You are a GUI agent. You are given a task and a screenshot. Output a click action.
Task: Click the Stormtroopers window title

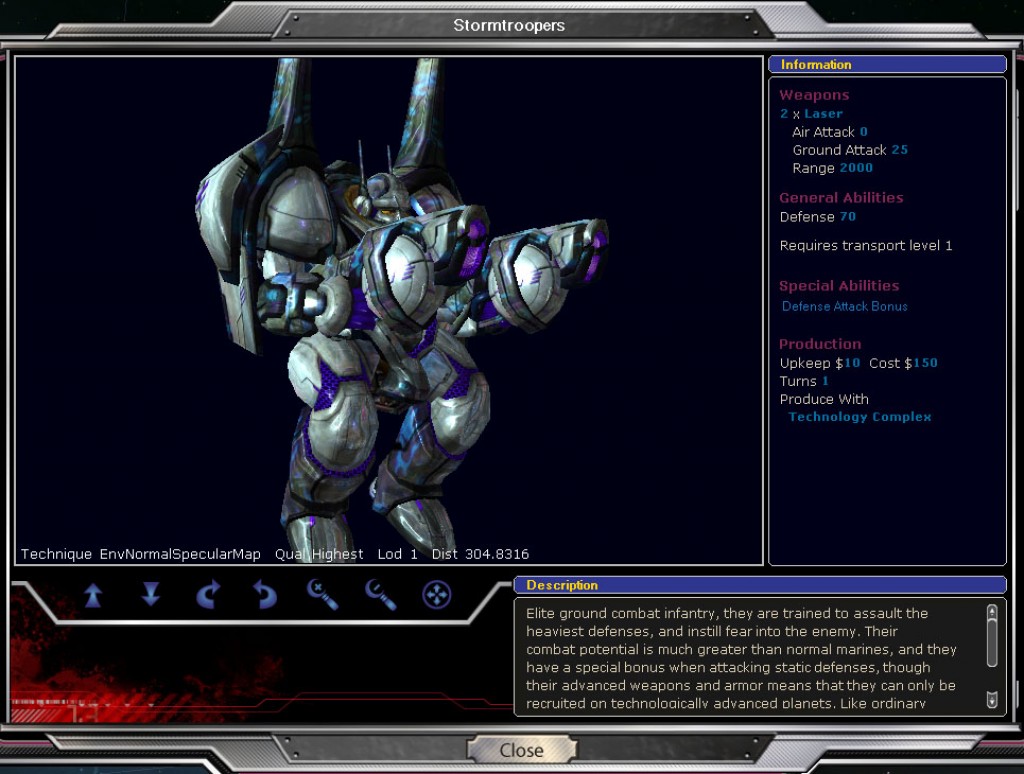tap(509, 25)
